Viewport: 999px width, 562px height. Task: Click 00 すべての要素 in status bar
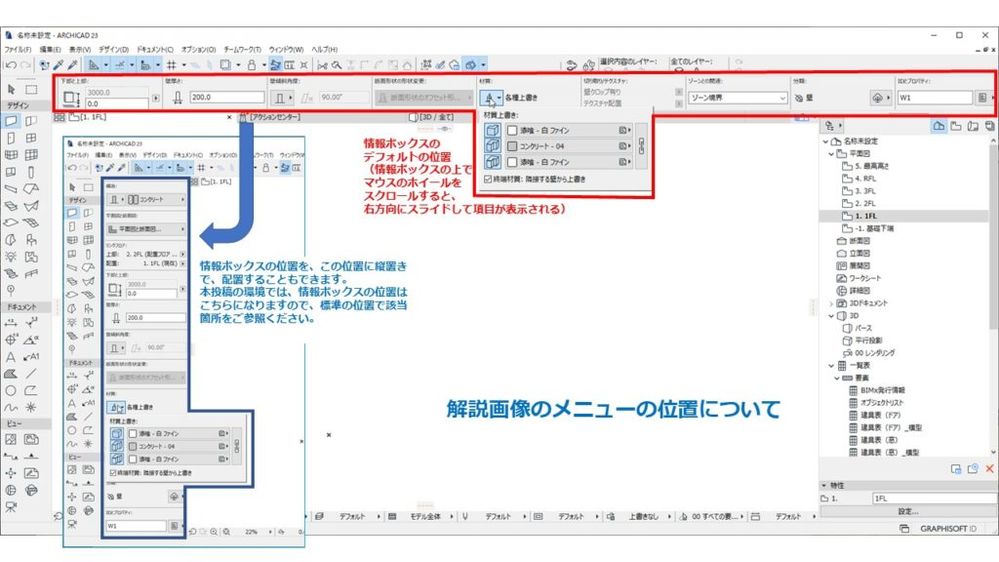pos(717,517)
